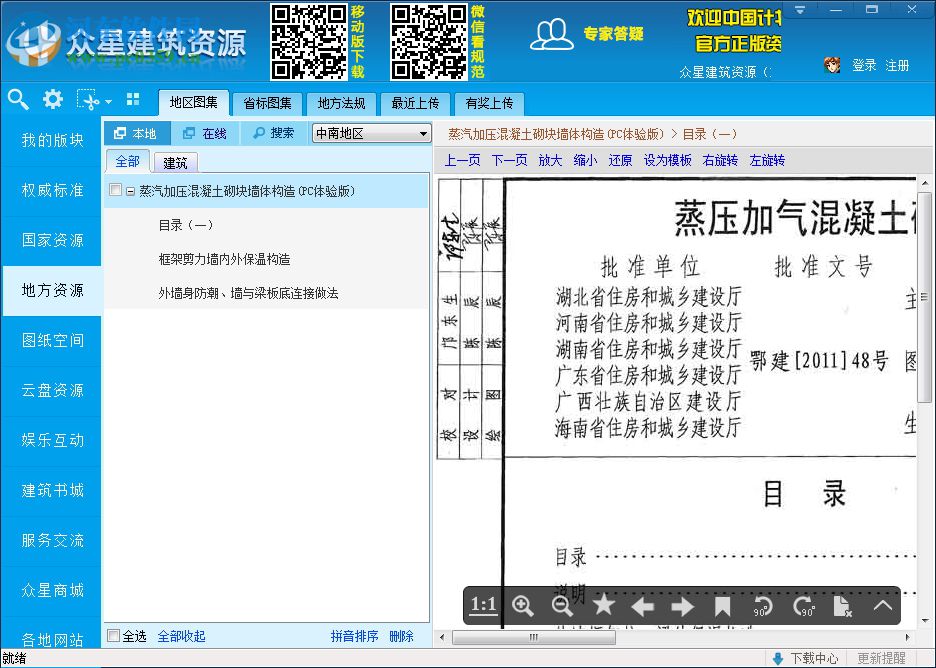This screenshot has height=668, width=936.
Task: Click the 移动版下载 QR code
Action: click(x=308, y=41)
